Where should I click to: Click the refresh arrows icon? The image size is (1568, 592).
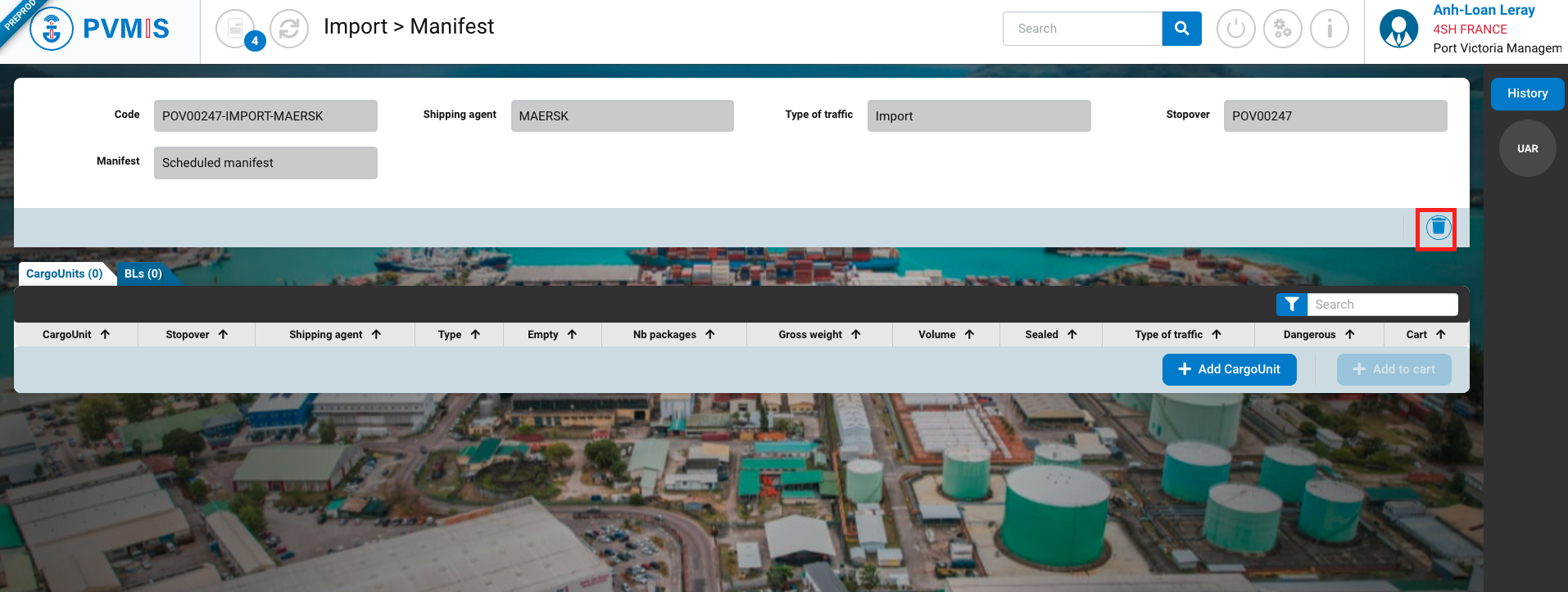[289, 29]
